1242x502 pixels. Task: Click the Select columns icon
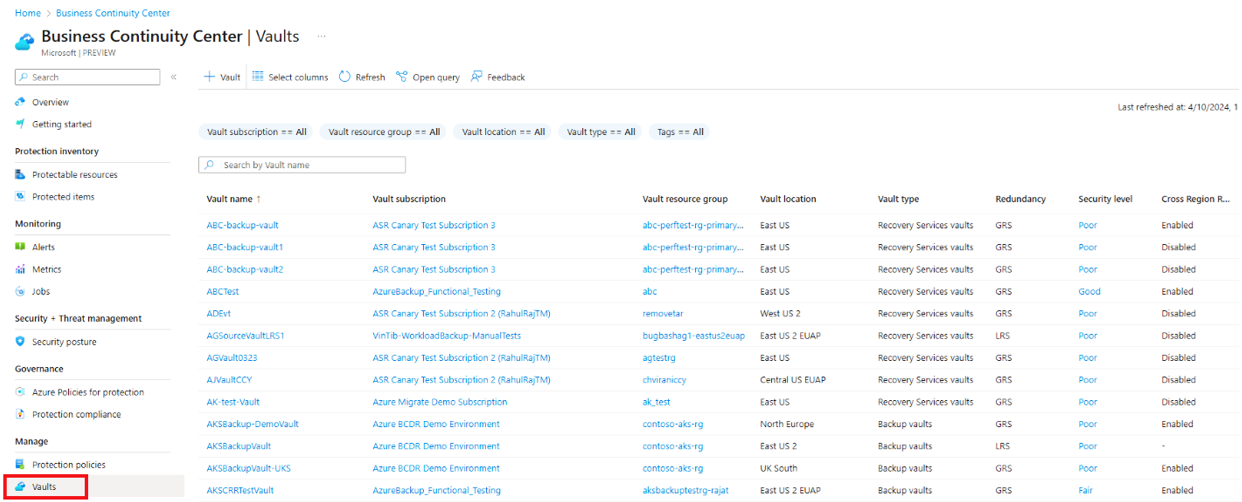coord(258,77)
